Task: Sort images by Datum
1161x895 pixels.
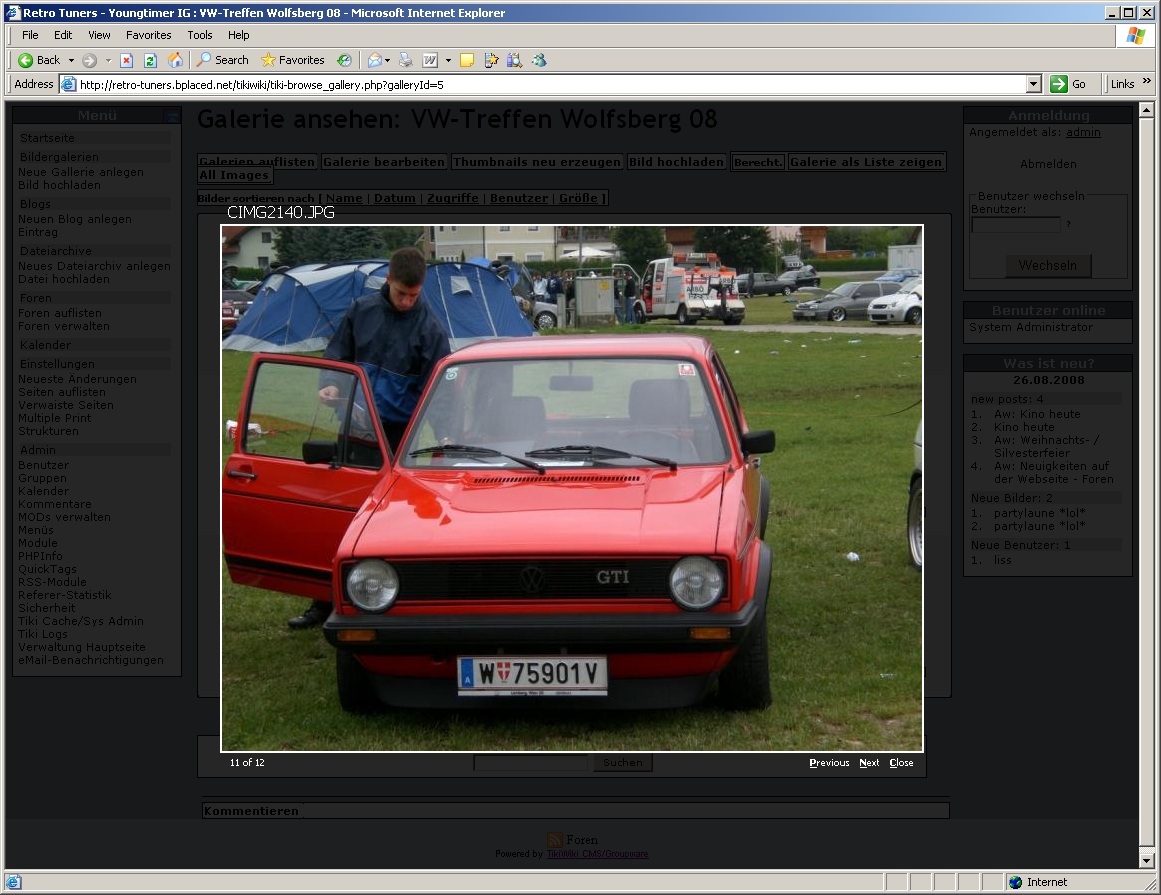Action: pos(395,198)
